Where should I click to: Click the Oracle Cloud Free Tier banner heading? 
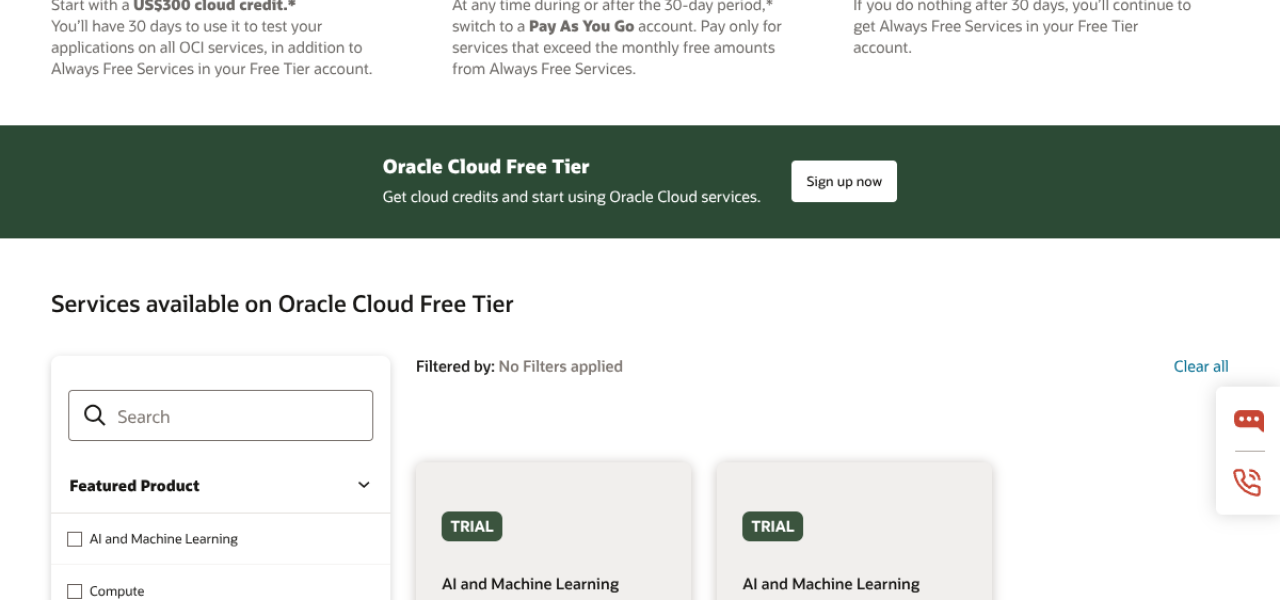[x=486, y=167]
